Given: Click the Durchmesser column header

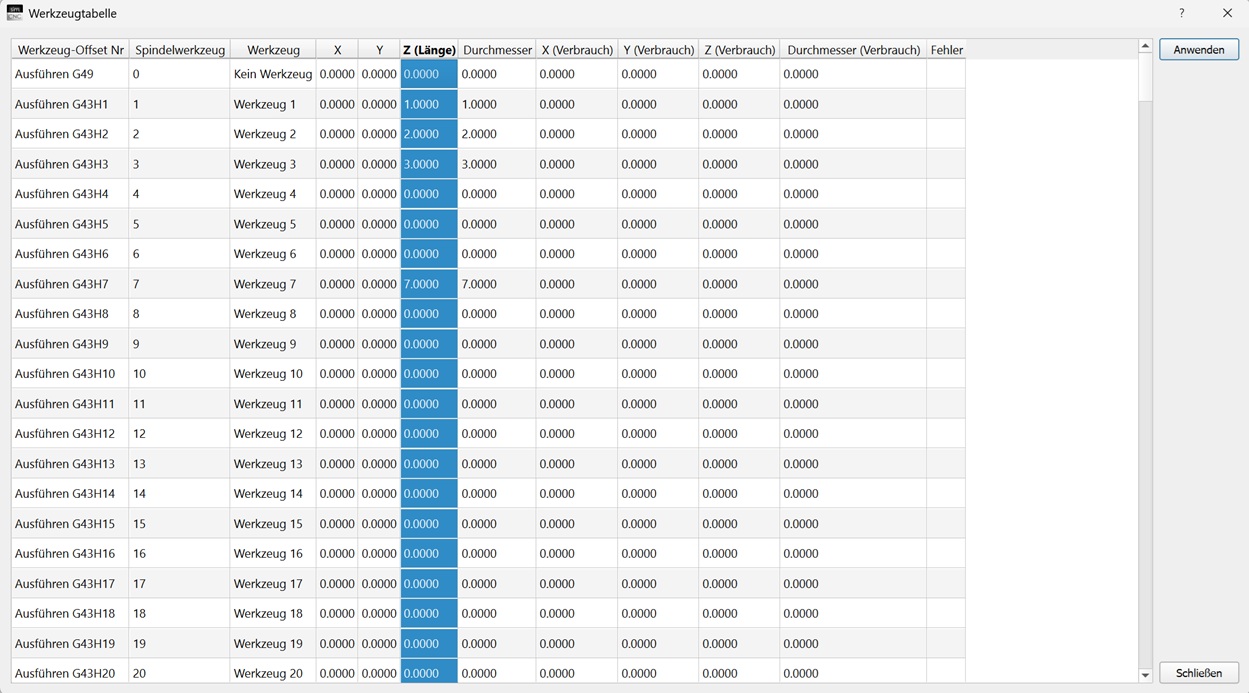Looking at the screenshot, I should pyautogui.click(x=497, y=49).
